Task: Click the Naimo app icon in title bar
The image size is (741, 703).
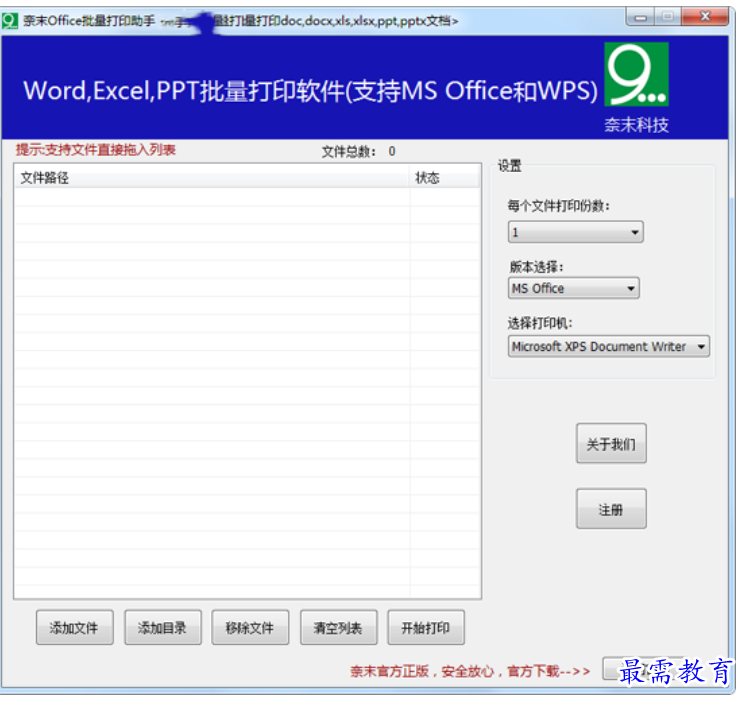Action: (x=9, y=21)
